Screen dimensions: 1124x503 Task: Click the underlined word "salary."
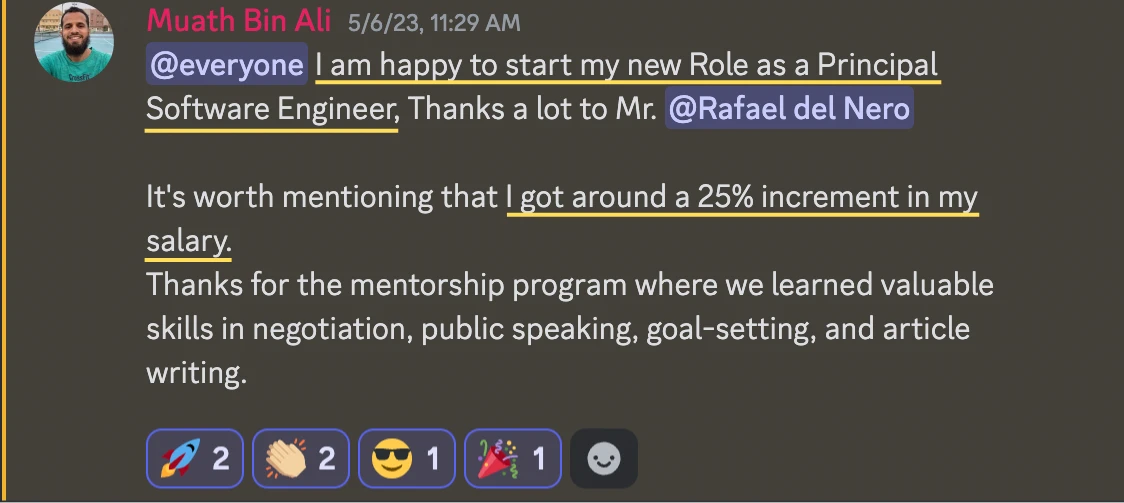click(189, 241)
